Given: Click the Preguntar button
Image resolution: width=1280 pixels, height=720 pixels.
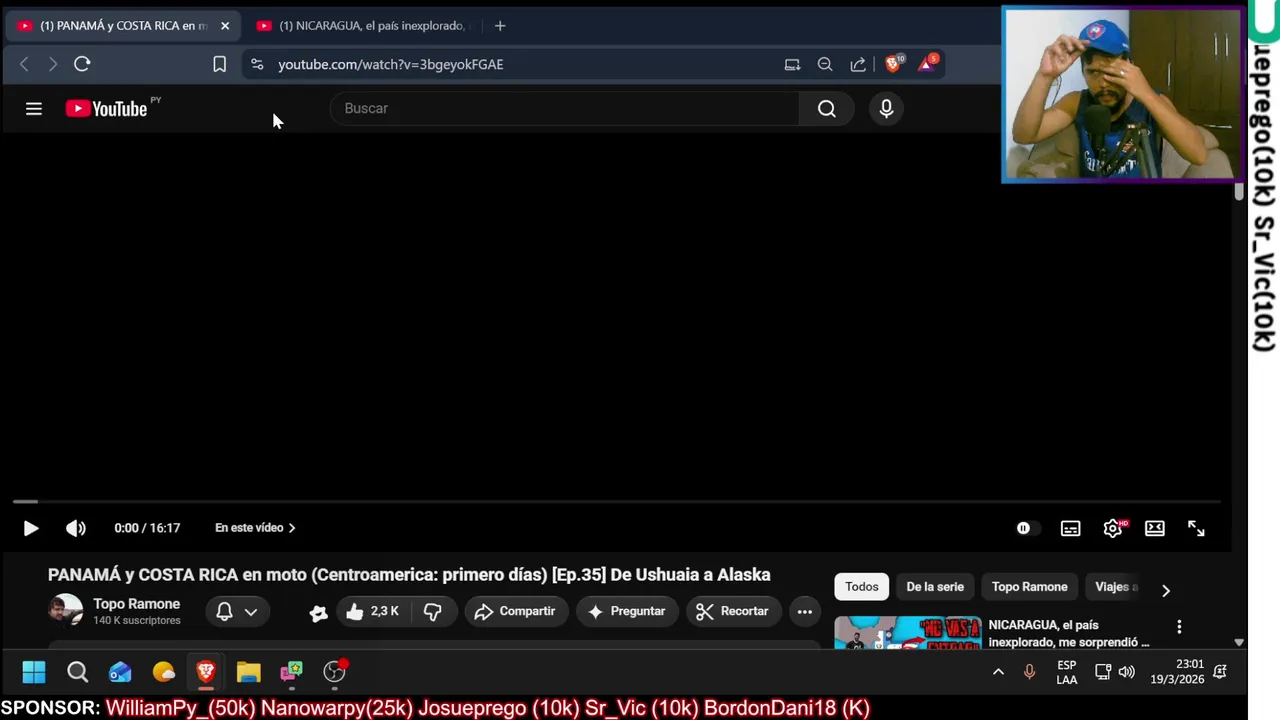Looking at the screenshot, I should pyautogui.click(x=627, y=611).
